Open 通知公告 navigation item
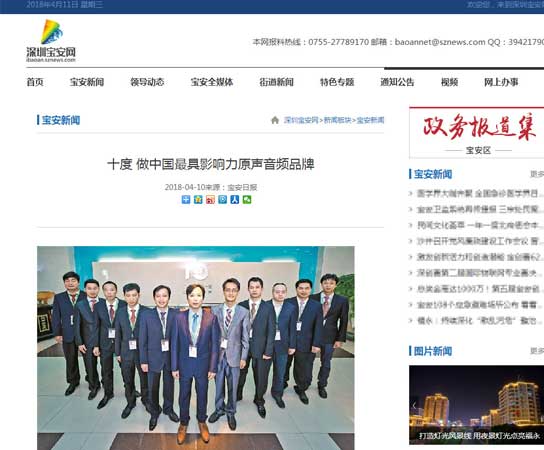Image resolution: width=544 pixels, height=450 pixels. coord(397,82)
